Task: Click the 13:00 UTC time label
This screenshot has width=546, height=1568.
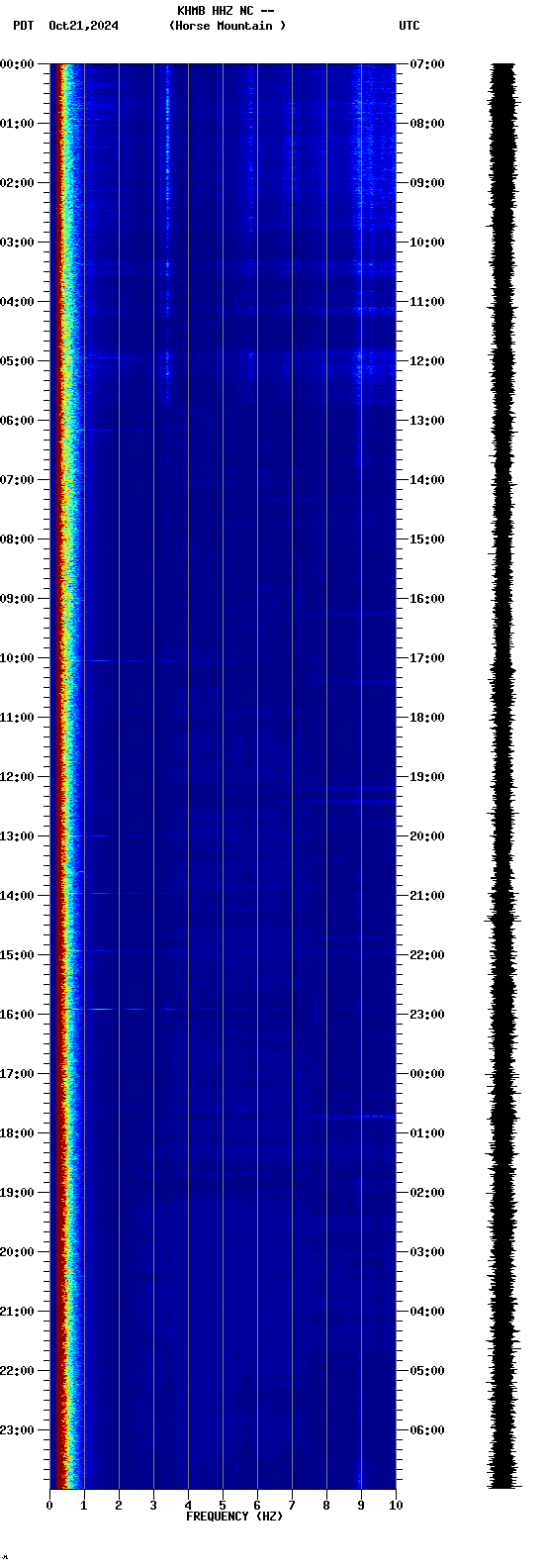Action: tap(427, 421)
